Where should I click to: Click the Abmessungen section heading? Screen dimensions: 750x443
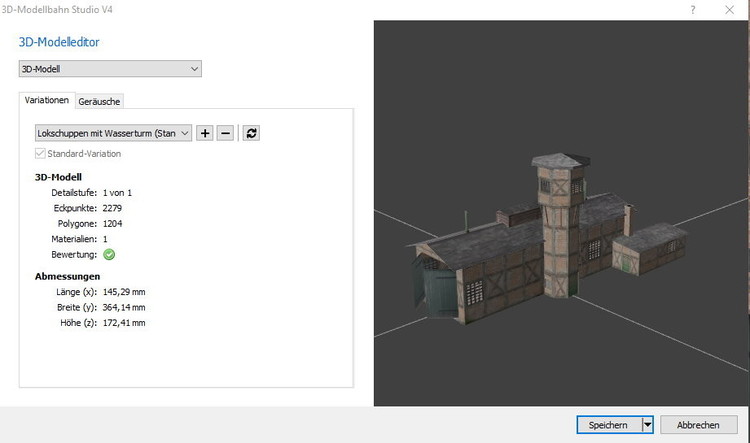pos(67,276)
